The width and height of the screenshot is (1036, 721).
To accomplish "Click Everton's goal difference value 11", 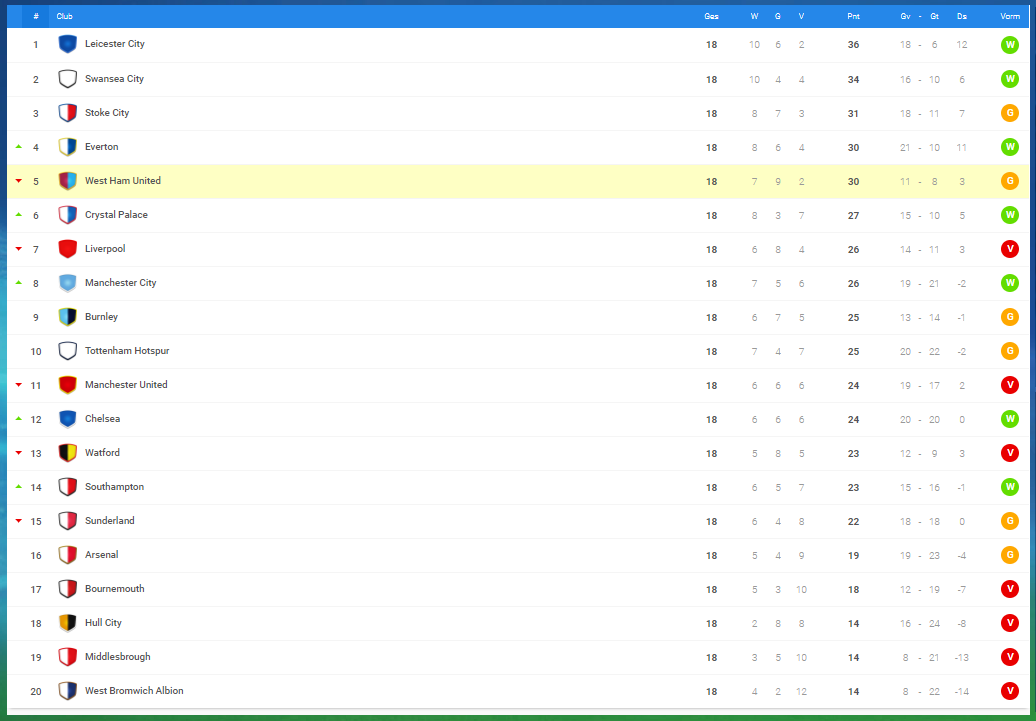I will coord(962,147).
